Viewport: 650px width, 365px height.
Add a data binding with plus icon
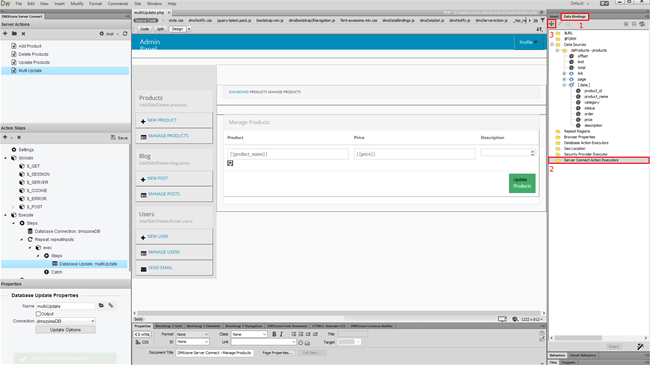pos(552,24)
